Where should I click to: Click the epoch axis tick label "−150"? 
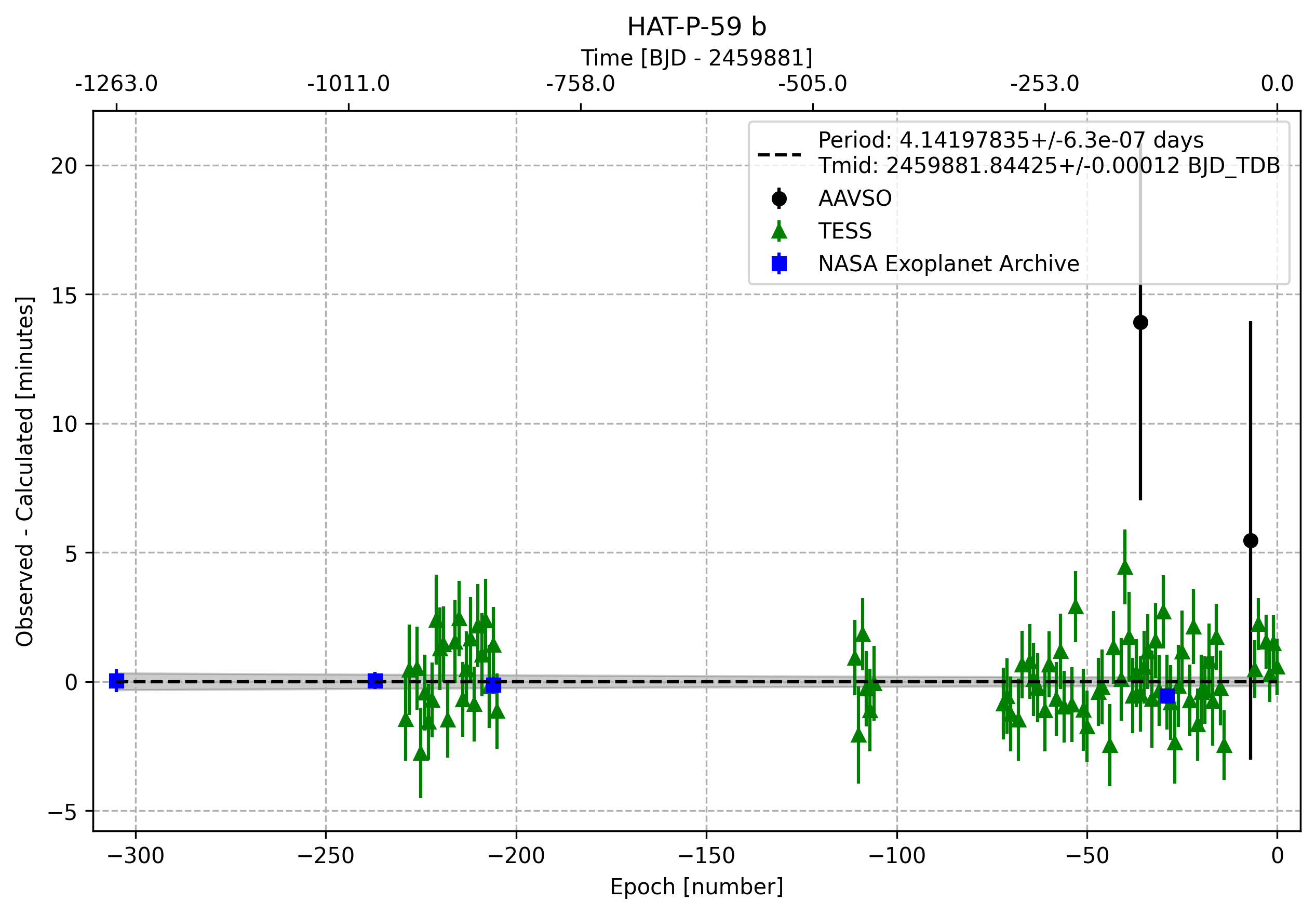point(706,856)
